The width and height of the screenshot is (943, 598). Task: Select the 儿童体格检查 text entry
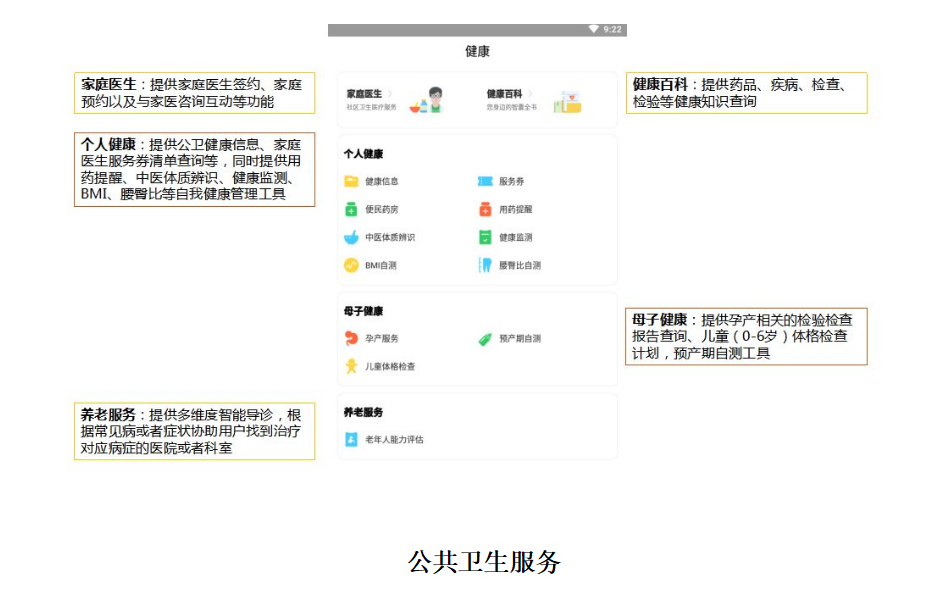(x=390, y=367)
